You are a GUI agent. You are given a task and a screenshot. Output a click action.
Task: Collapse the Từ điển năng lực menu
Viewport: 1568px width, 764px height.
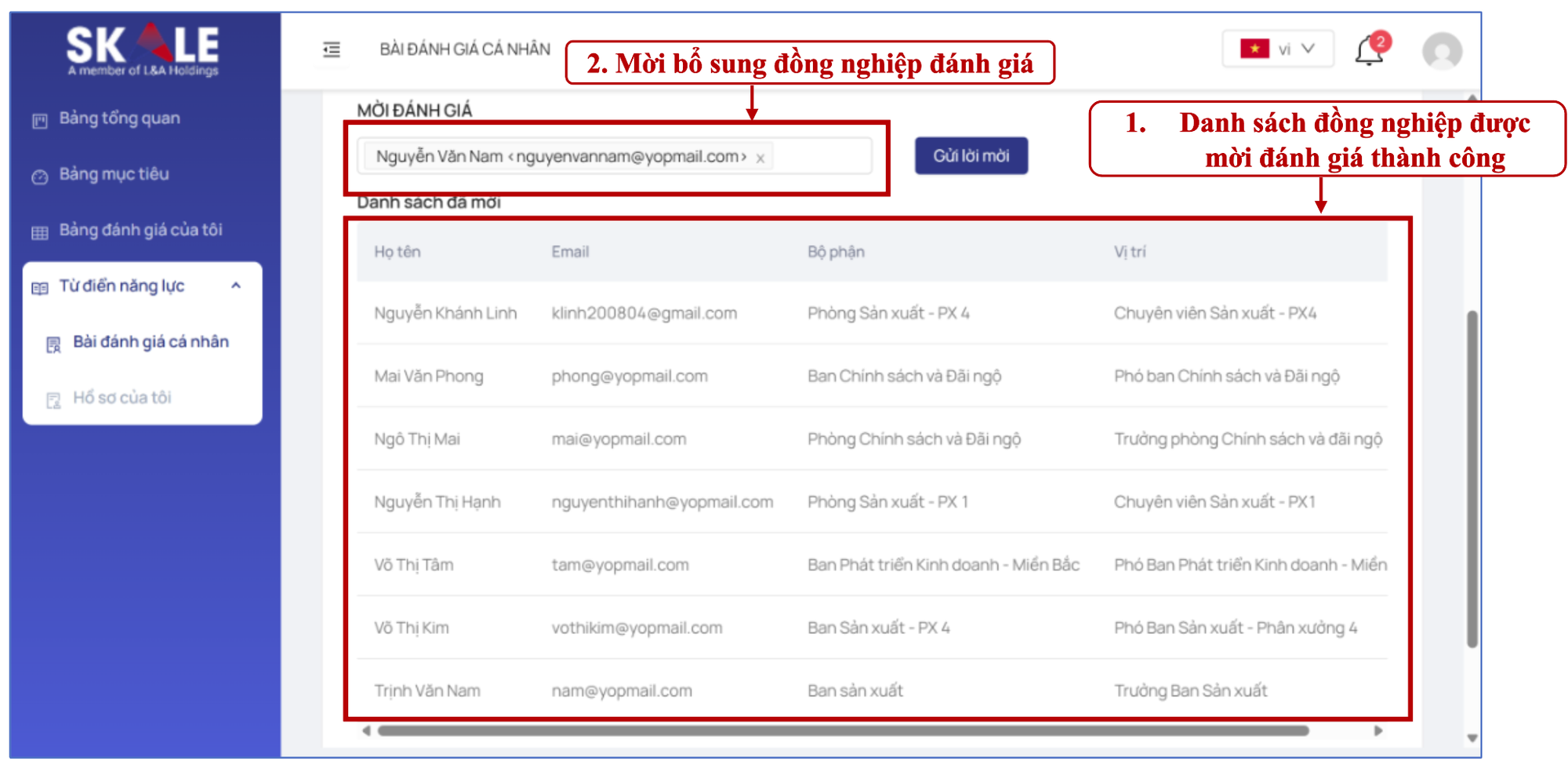[x=235, y=286]
